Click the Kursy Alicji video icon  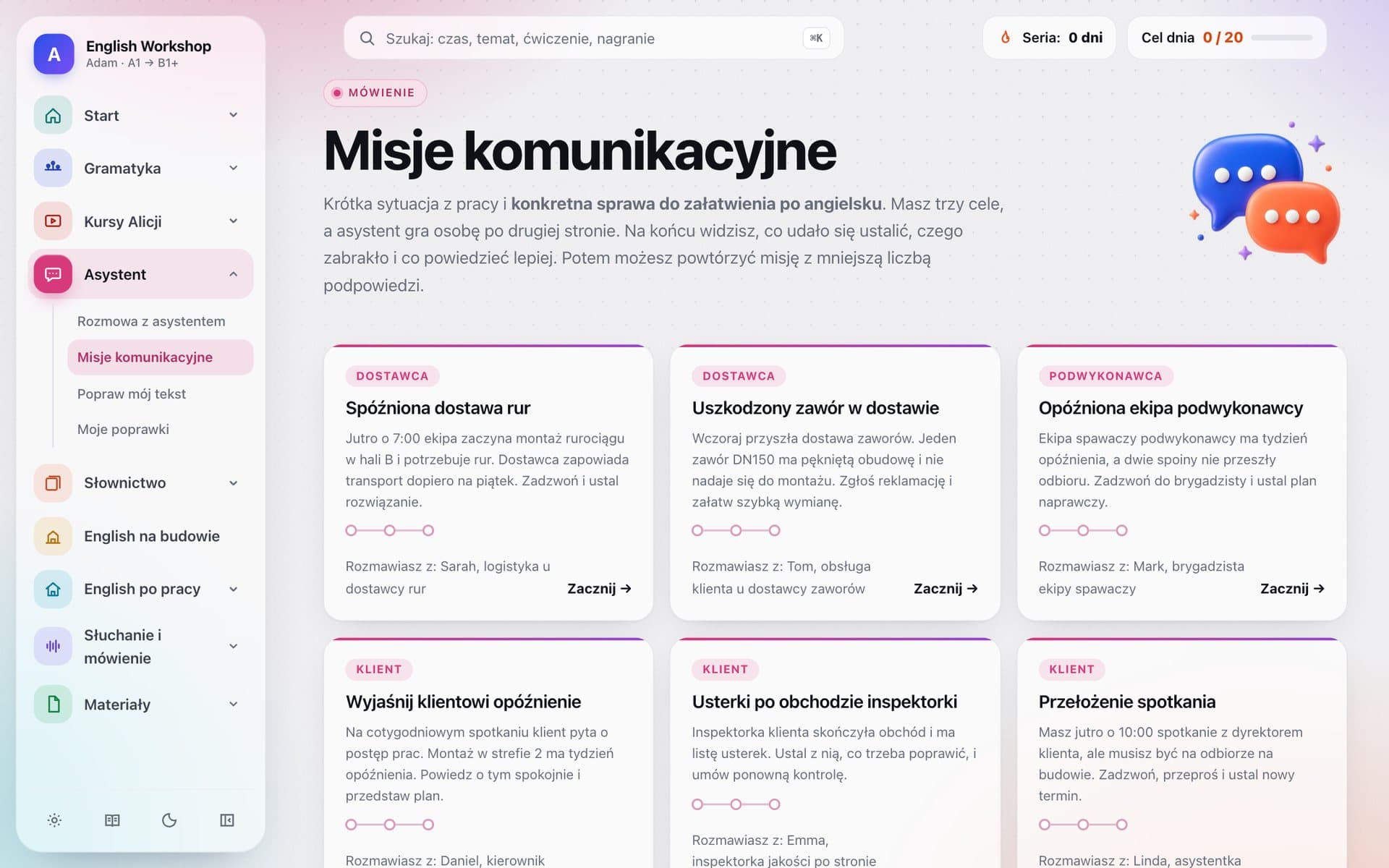tap(53, 221)
